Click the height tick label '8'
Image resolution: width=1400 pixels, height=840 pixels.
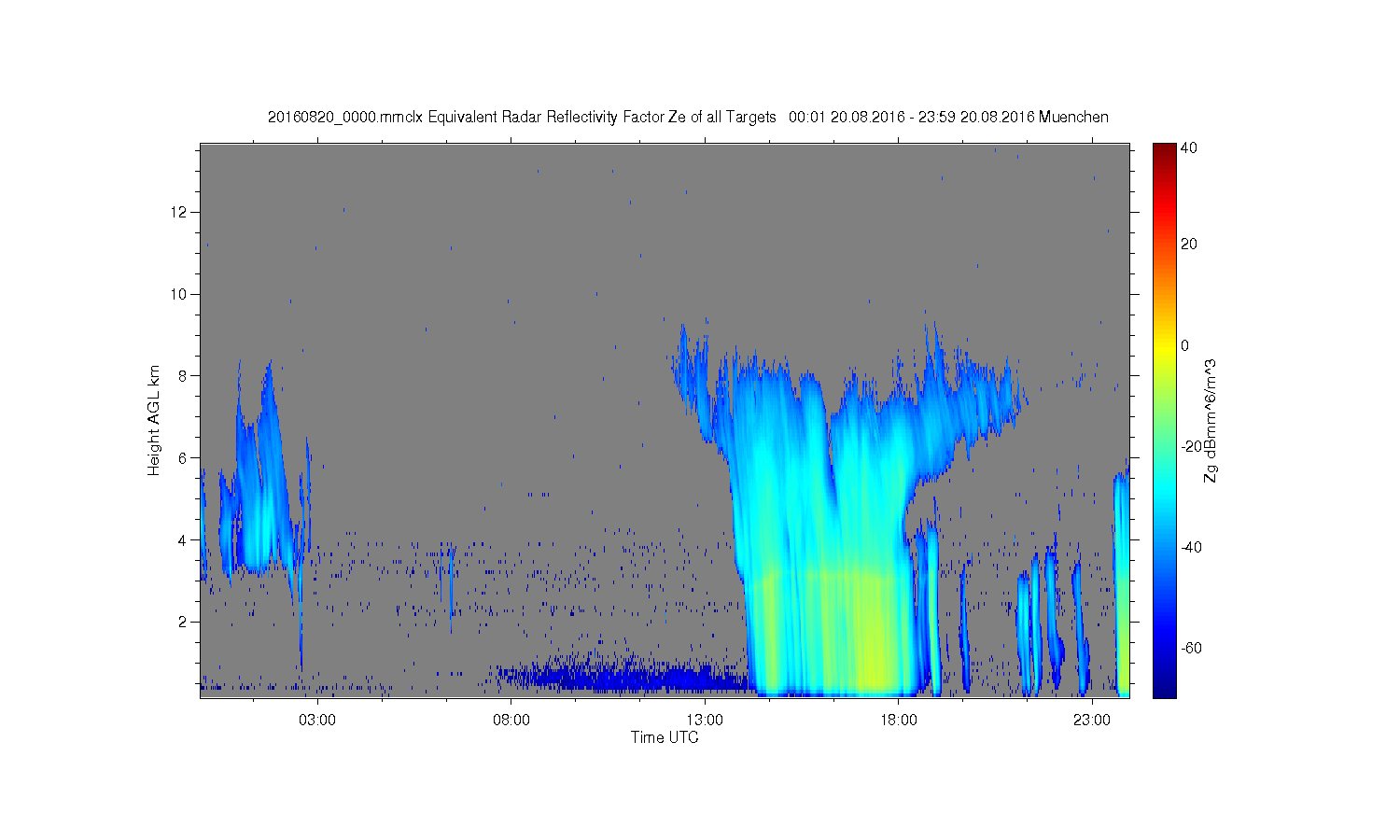[183, 376]
